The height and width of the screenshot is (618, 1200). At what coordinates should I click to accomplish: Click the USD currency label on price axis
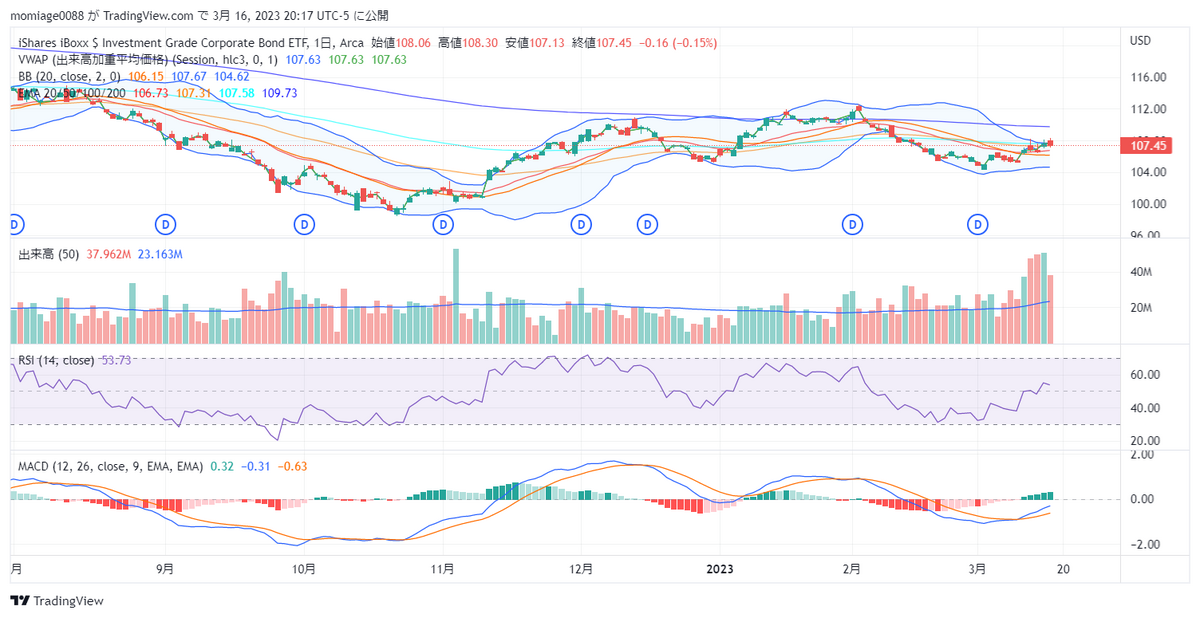tap(1141, 41)
